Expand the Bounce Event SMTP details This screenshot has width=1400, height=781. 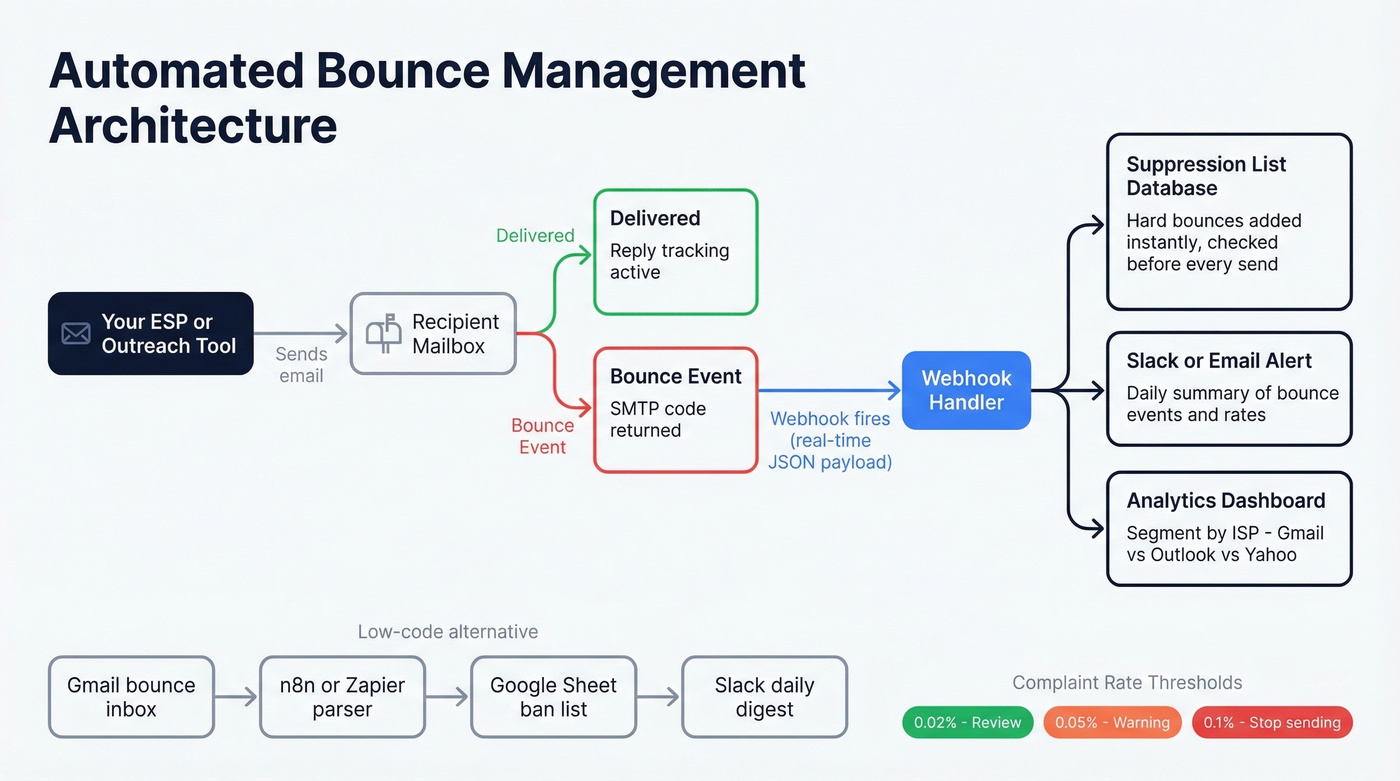coord(675,408)
